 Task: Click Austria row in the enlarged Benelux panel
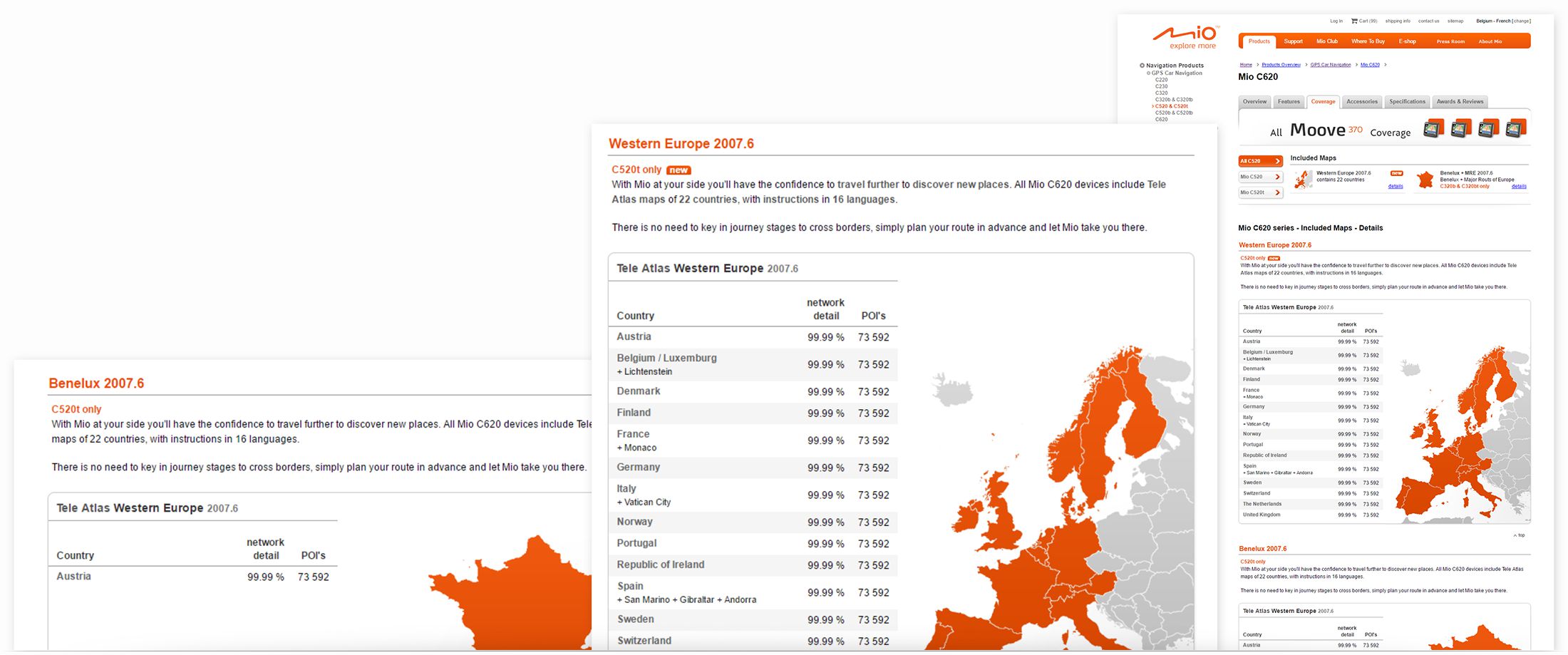tap(192, 577)
